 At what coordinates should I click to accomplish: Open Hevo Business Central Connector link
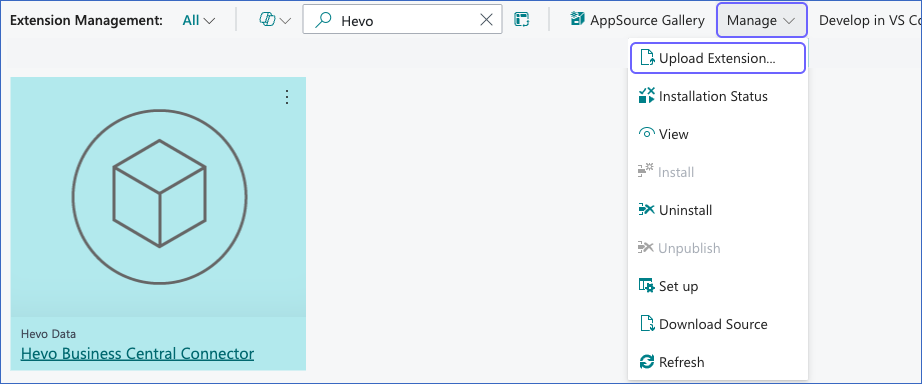pos(138,353)
